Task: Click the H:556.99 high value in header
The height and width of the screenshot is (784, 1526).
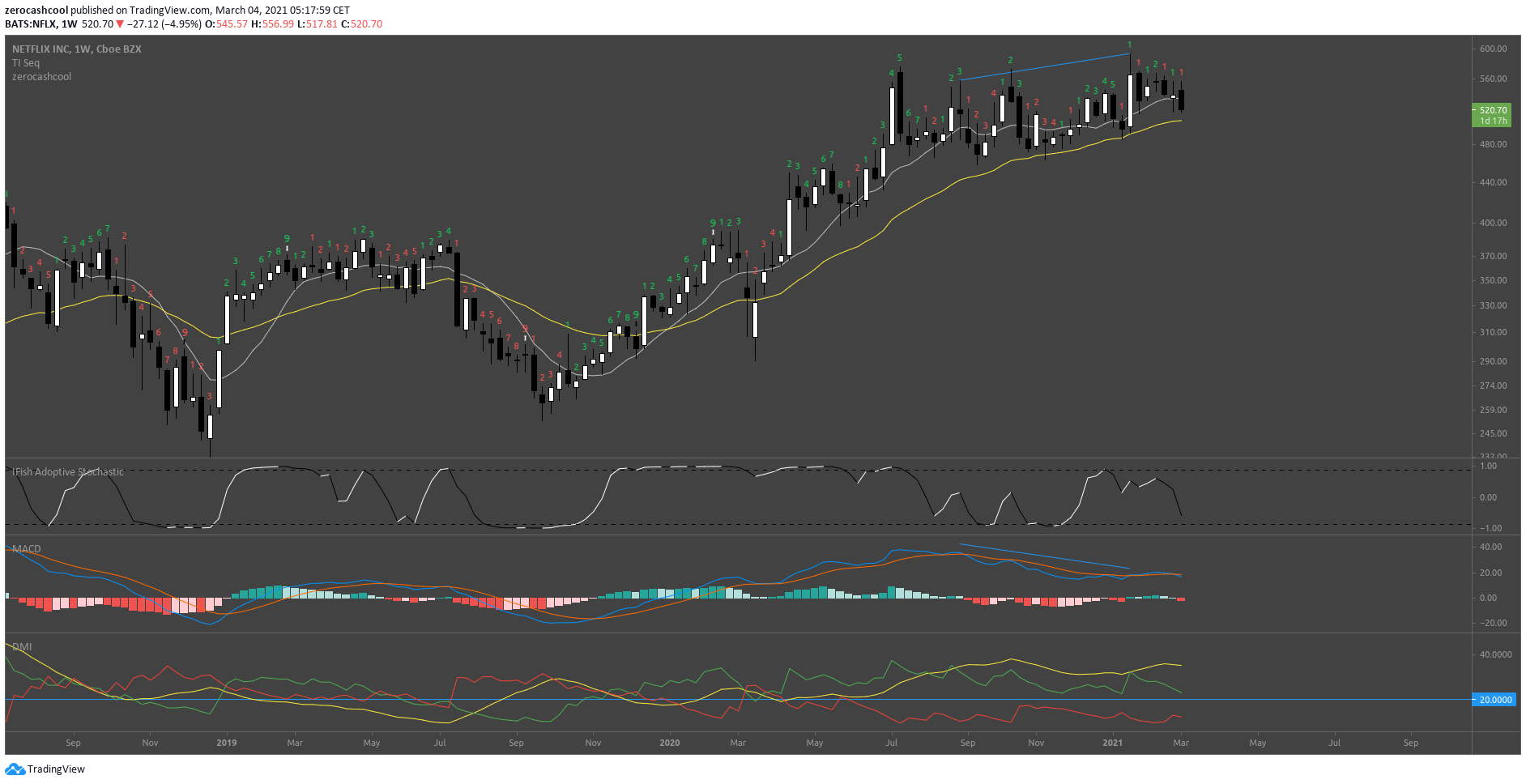Action: coord(272,24)
